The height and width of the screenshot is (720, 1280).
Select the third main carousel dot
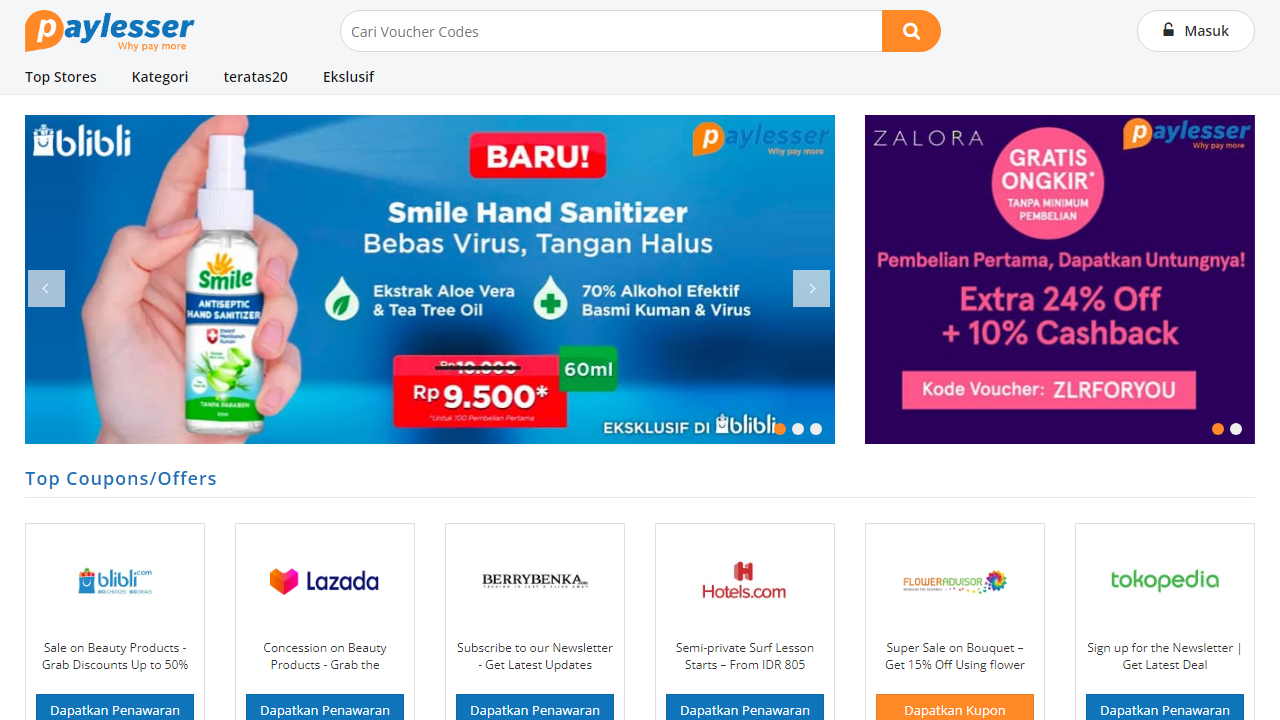coord(816,429)
